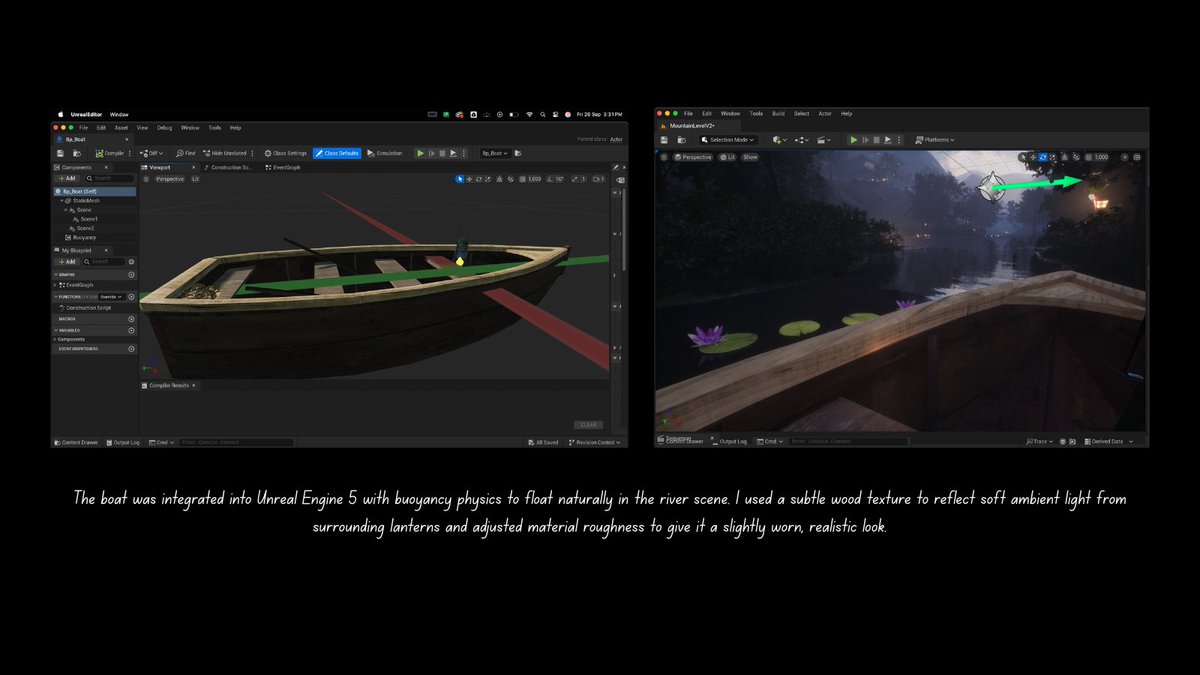Open Perspective view dropdown in blueprint viewport
Screen dimensions: 1200x675
pos(170,179)
